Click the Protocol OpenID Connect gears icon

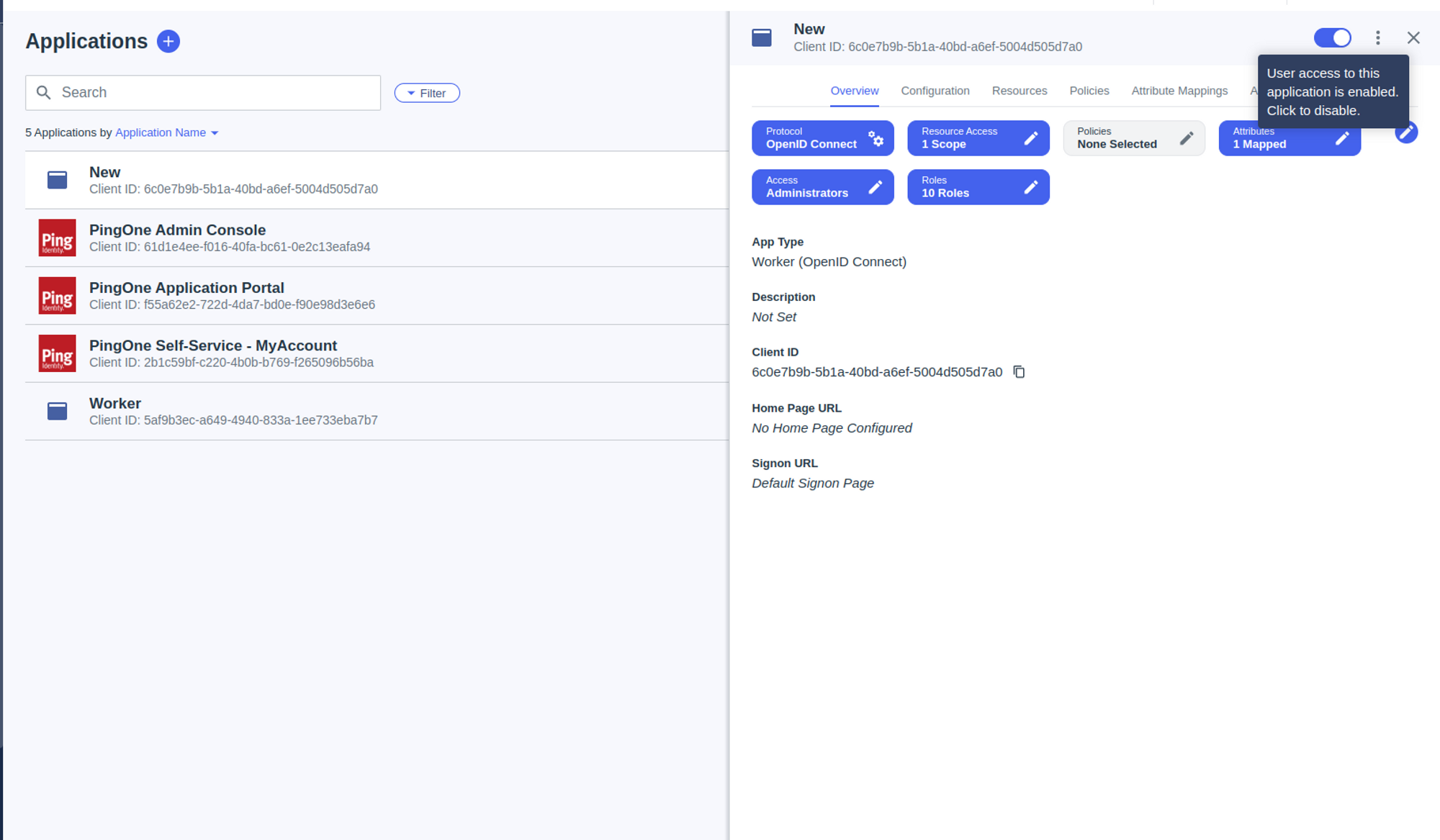click(x=876, y=138)
